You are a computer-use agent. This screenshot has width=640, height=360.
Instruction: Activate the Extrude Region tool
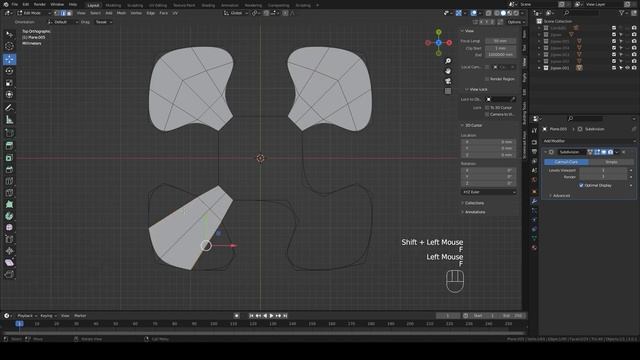click(x=9, y=146)
